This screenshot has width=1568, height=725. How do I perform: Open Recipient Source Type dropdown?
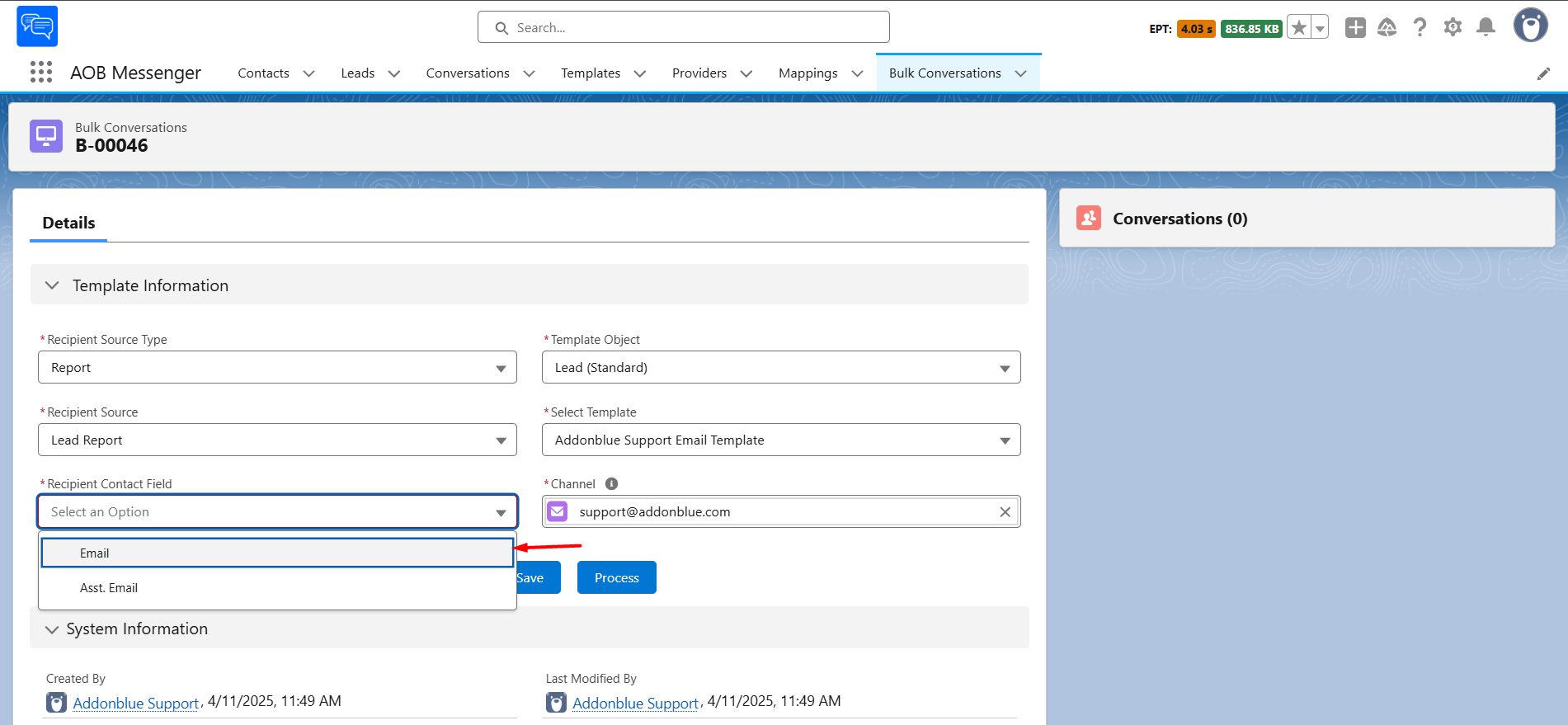pos(277,367)
